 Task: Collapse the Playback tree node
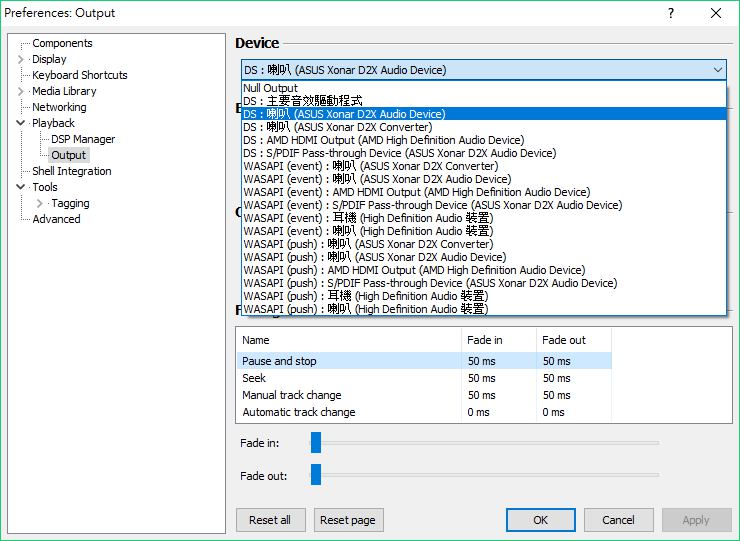(x=20, y=123)
